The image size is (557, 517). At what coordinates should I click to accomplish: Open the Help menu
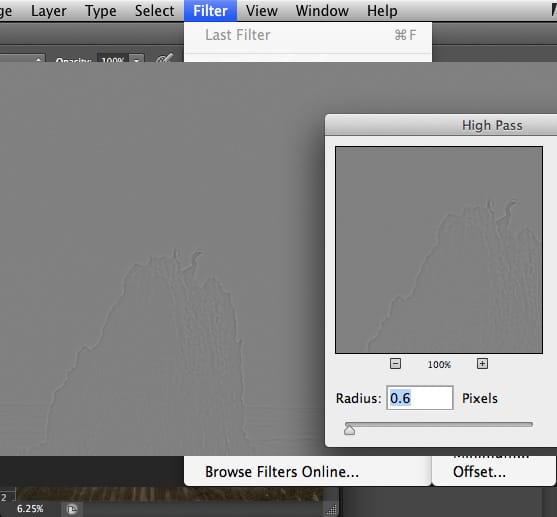[x=382, y=11]
